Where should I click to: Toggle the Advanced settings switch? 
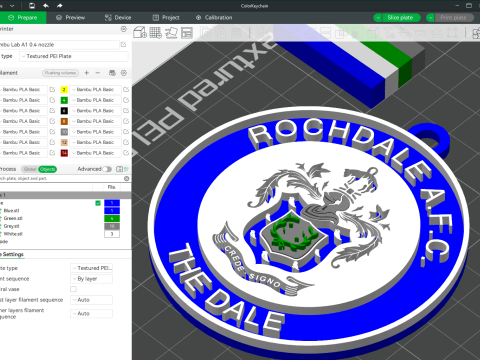[x=107, y=169]
